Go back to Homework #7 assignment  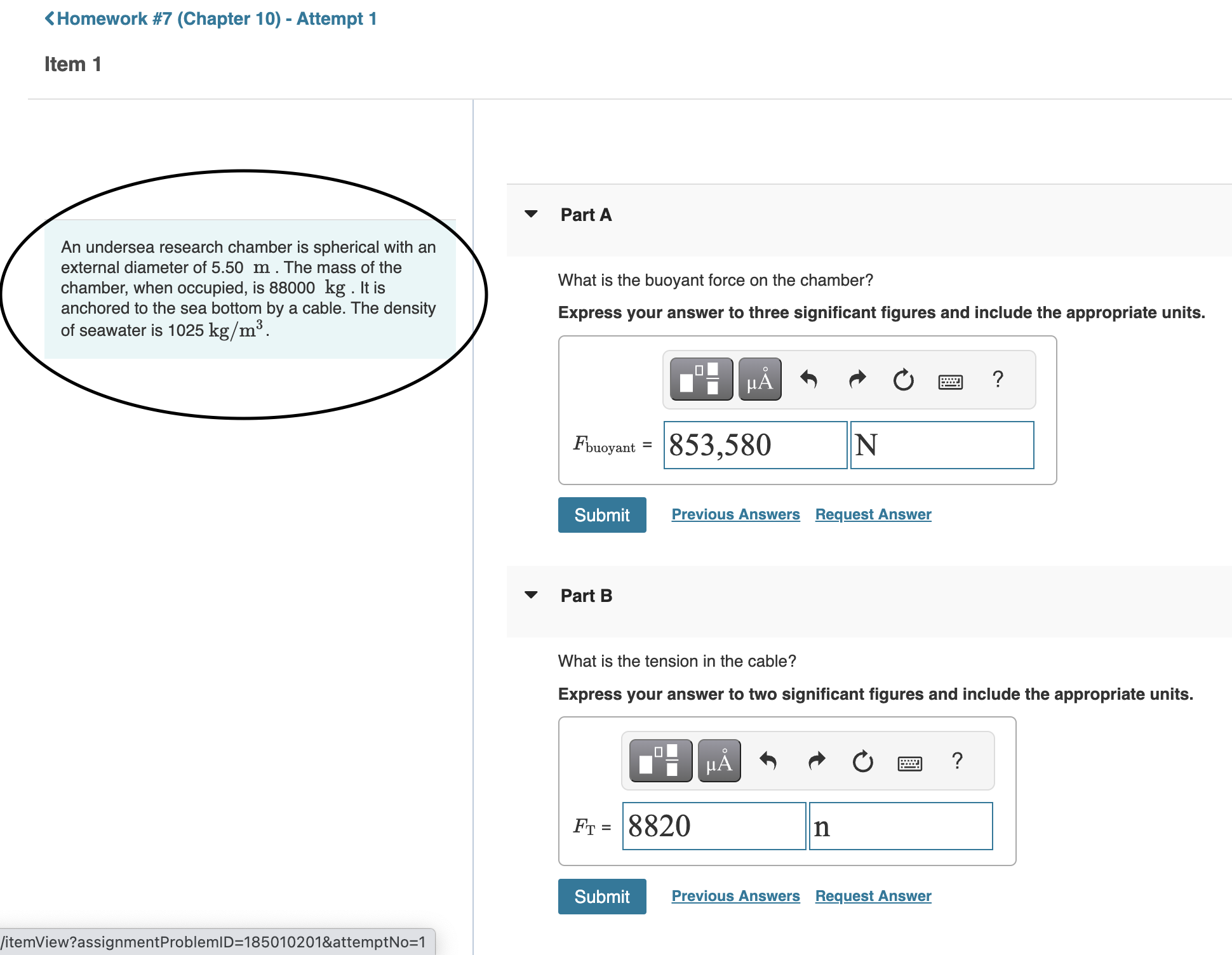coord(211,18)
